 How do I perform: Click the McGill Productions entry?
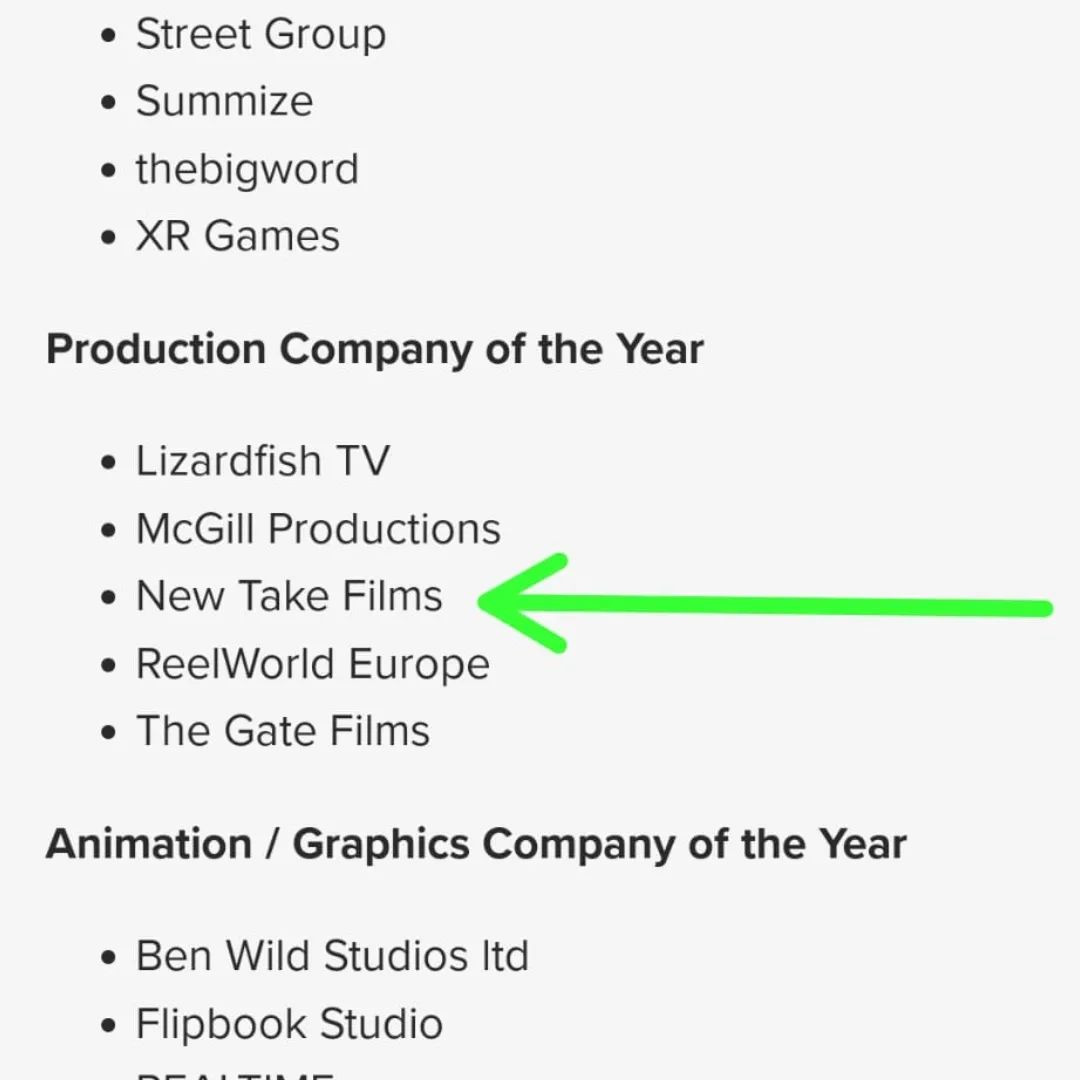tap(318, 529)
